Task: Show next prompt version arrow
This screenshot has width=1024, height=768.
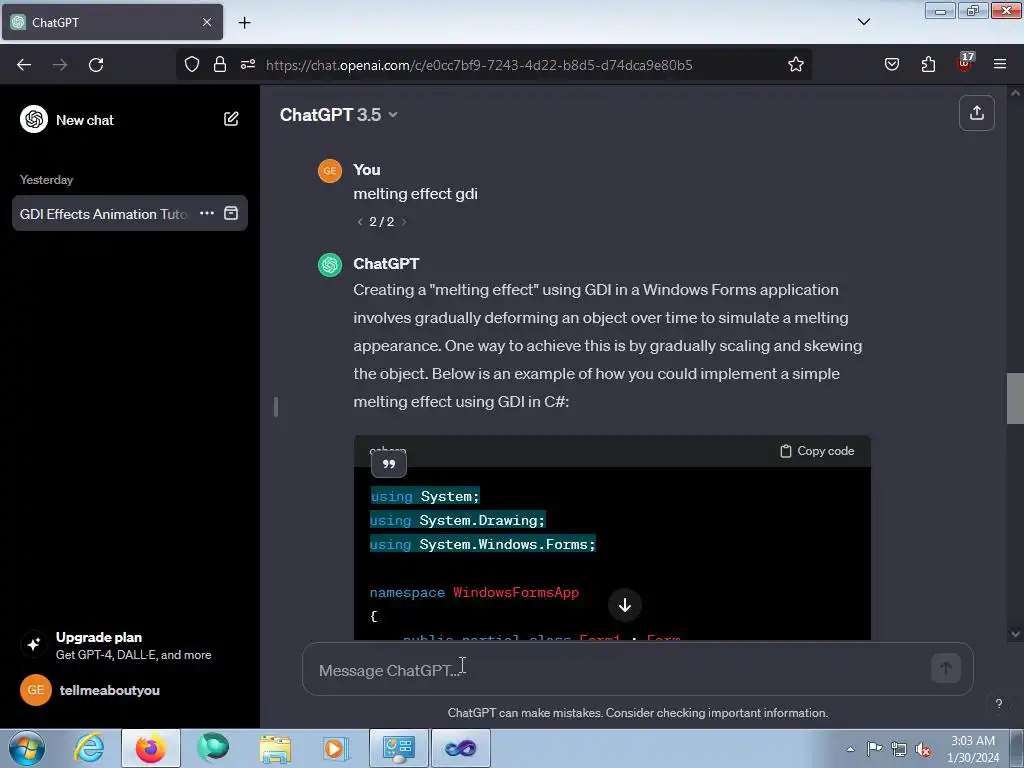Action: [404, 222]
